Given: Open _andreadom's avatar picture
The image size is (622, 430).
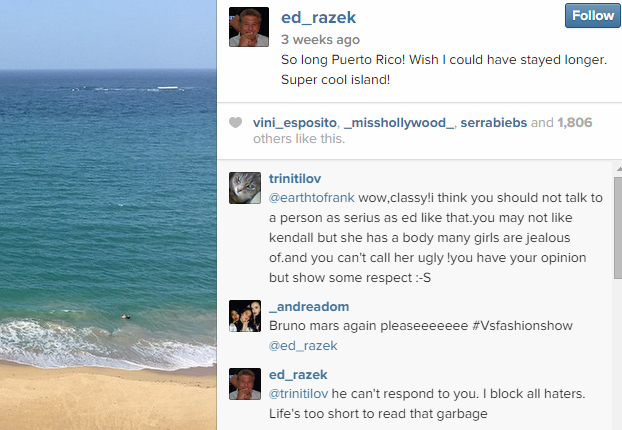Looking at the screenshot, I should point(245,316).
